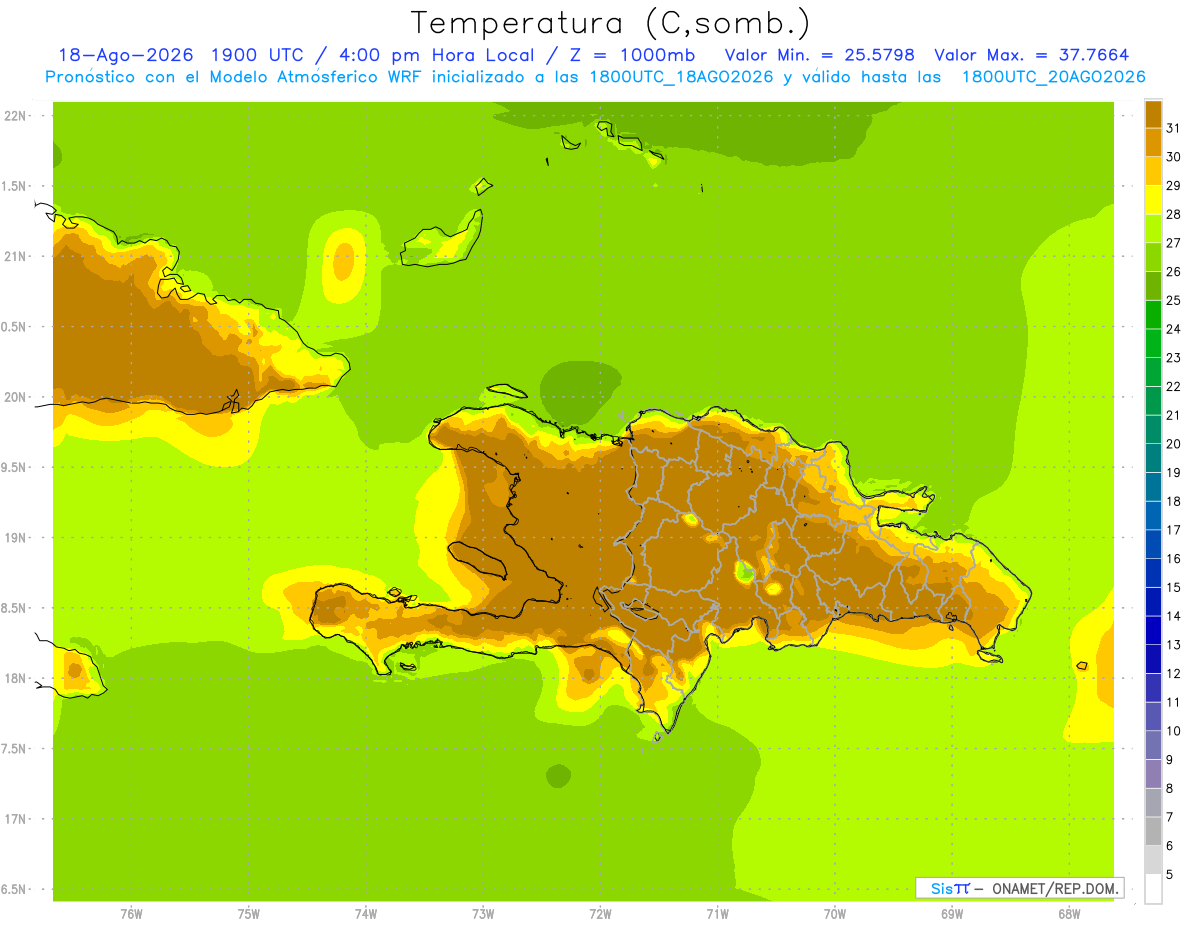
Task: Click the '19N' latitude label
Action: (16, 538)
